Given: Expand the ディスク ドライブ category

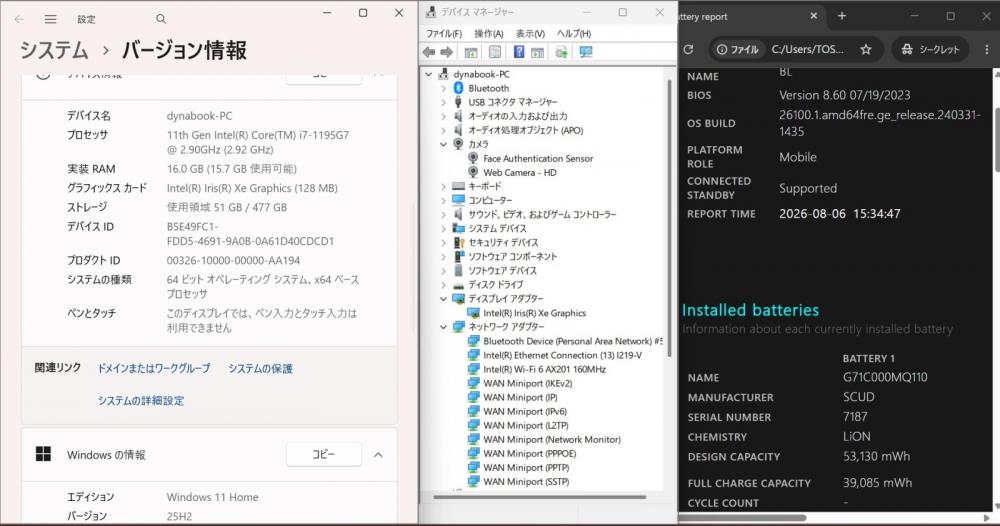Looking at the screenshot, I should [x=443, y=284].
